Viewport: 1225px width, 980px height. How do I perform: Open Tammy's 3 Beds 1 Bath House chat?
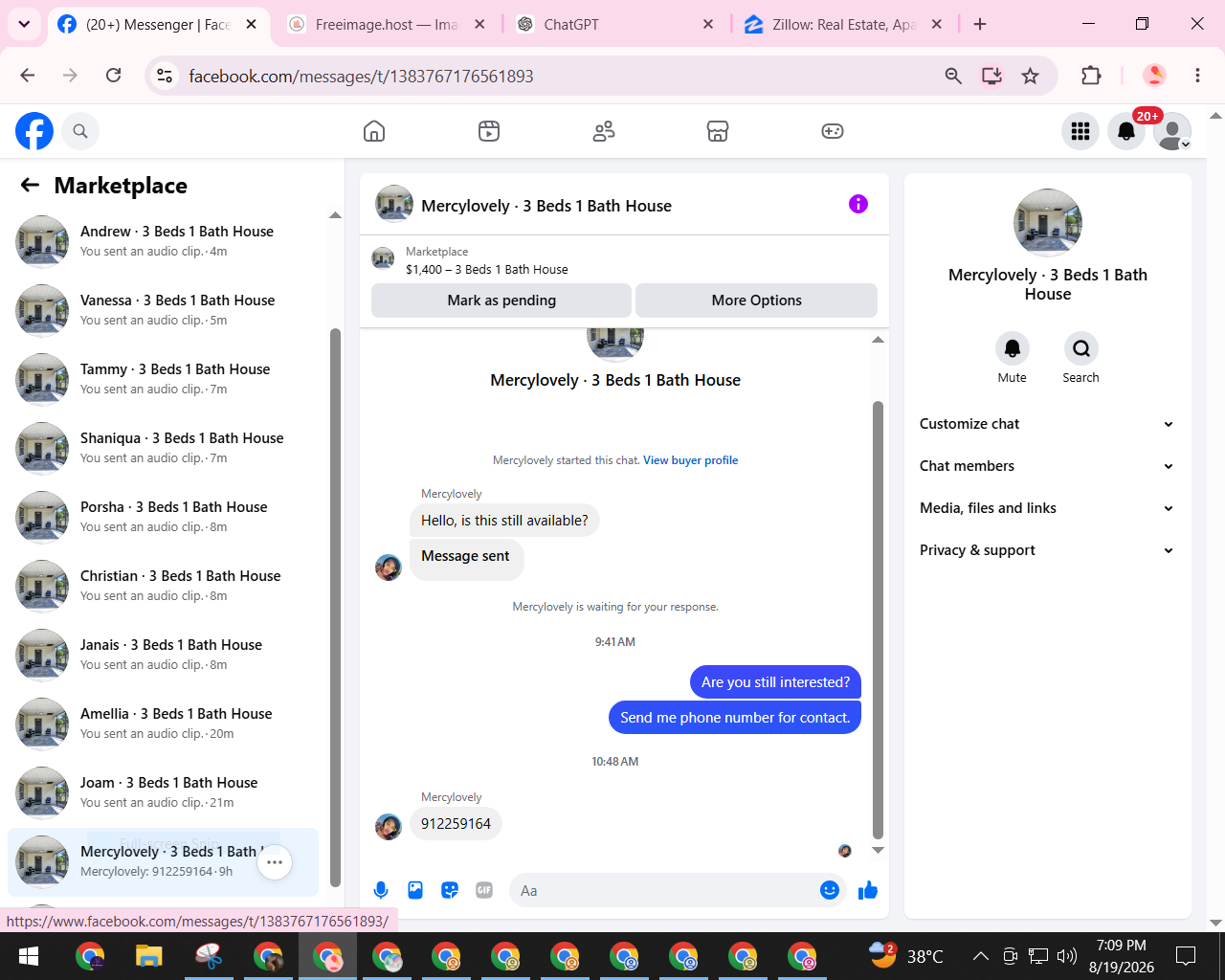click(x=163, y=379)
